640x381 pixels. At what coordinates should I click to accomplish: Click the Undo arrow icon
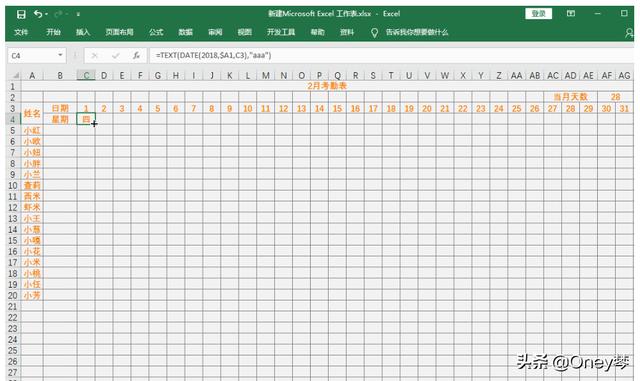tap(38, 14)
